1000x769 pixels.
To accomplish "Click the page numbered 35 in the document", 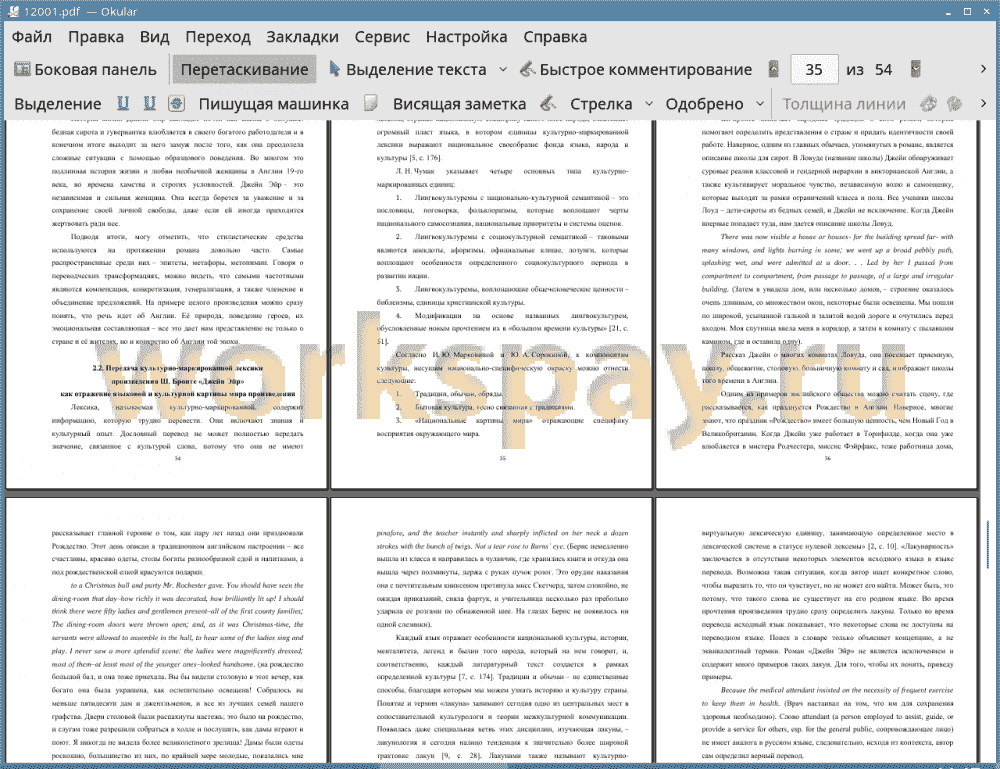I will [x=492, y=304].
